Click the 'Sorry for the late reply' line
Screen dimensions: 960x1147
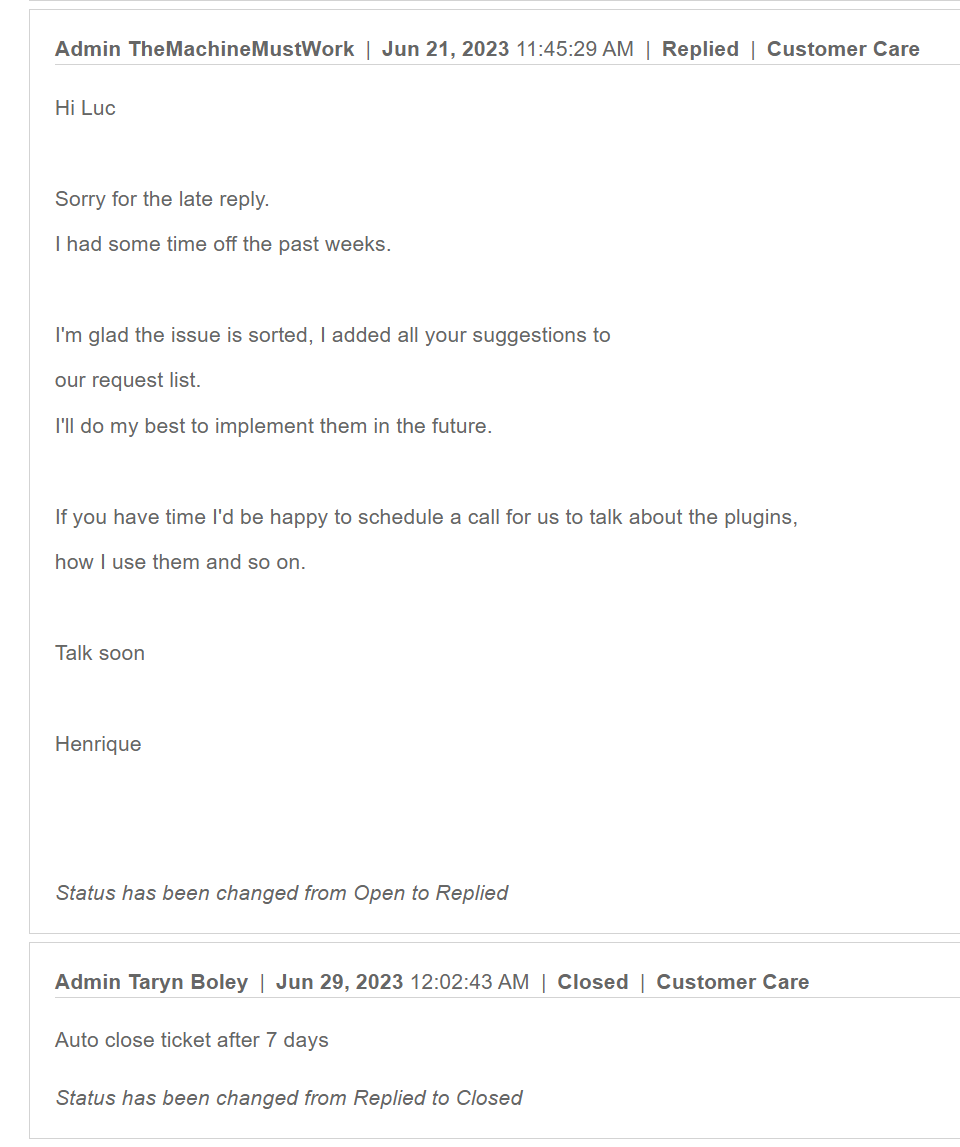coord(162,199)
